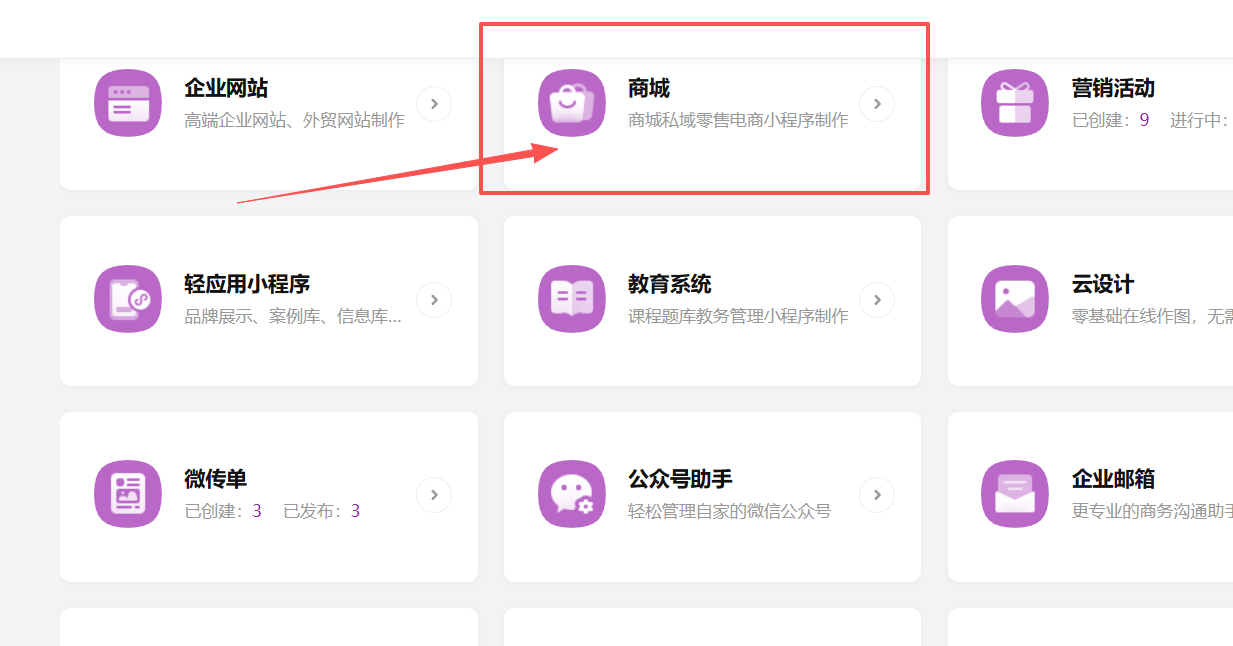Image resolution: width=1233 pixels, height=646 pixels.
Task: Click the 进行中 label in 营销活动
Action: 1197,120
